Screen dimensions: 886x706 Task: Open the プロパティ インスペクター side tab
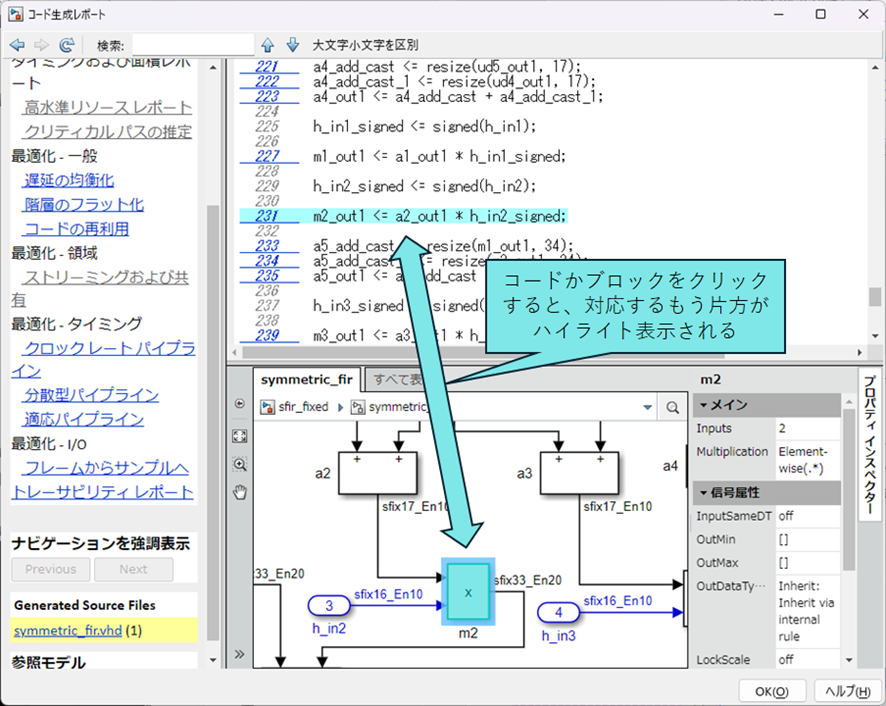click(x=869, y=446)
